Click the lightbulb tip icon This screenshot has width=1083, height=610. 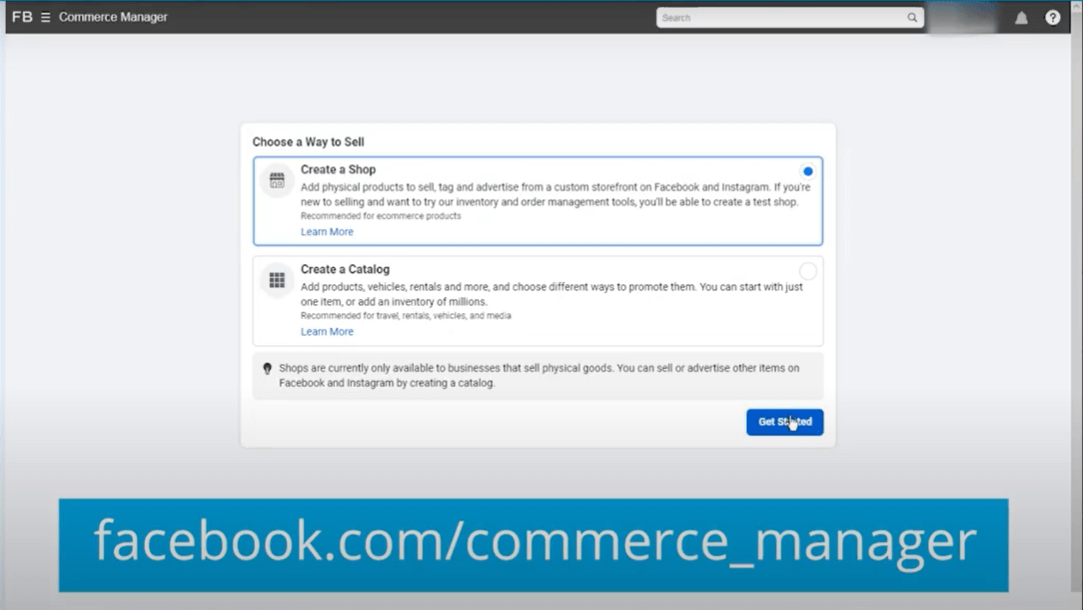click(x=267, y=369)
